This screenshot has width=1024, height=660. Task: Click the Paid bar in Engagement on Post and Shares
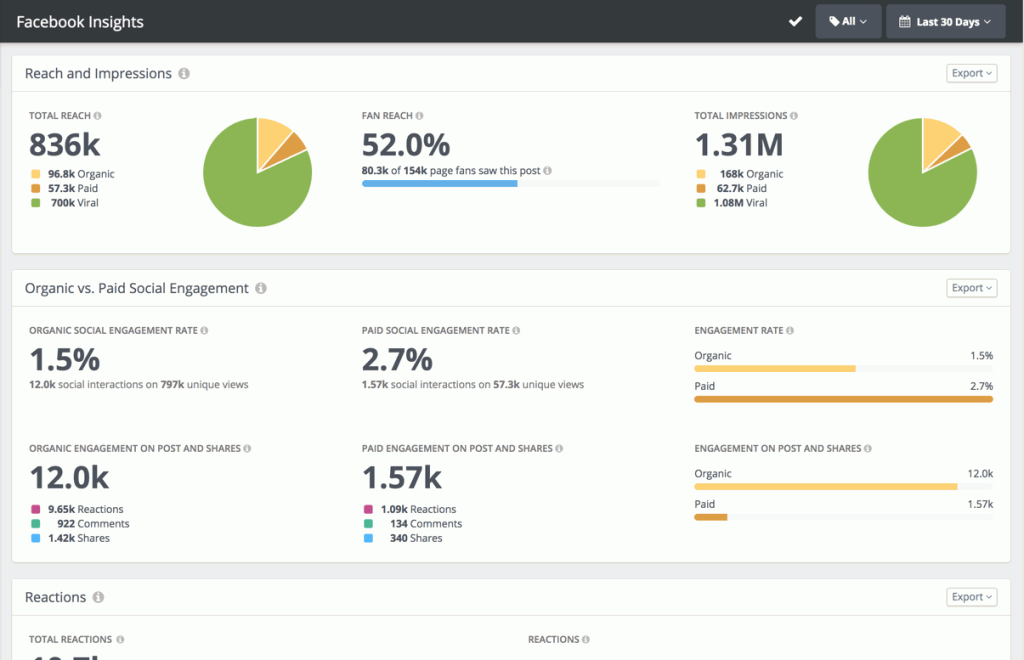[x=711, y=517]
